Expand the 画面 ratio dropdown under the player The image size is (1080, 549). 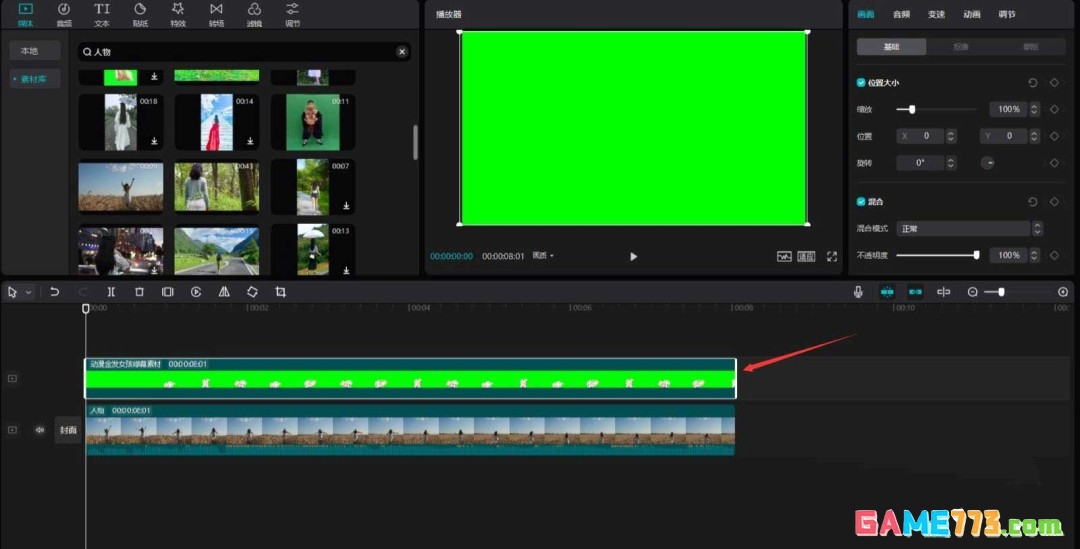tap(543, 256)
